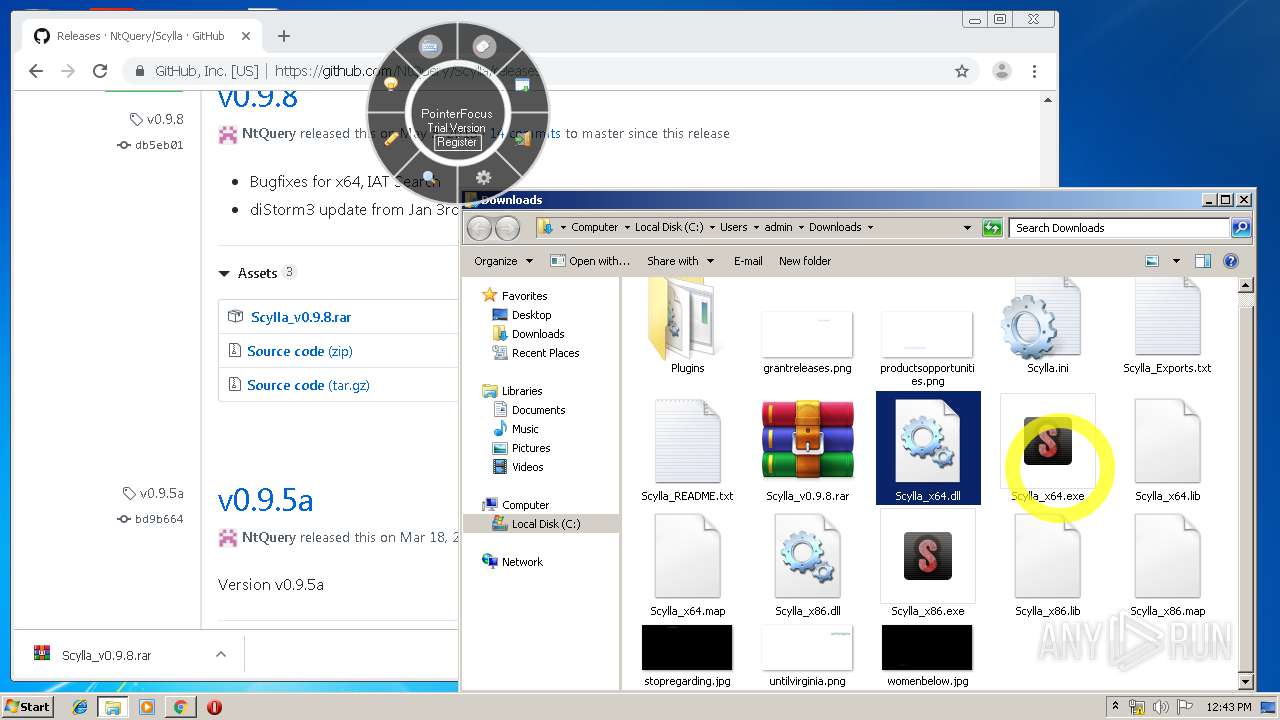Select Scylla_x64.exe file

pyautogui.click(x=1047, y=449)
